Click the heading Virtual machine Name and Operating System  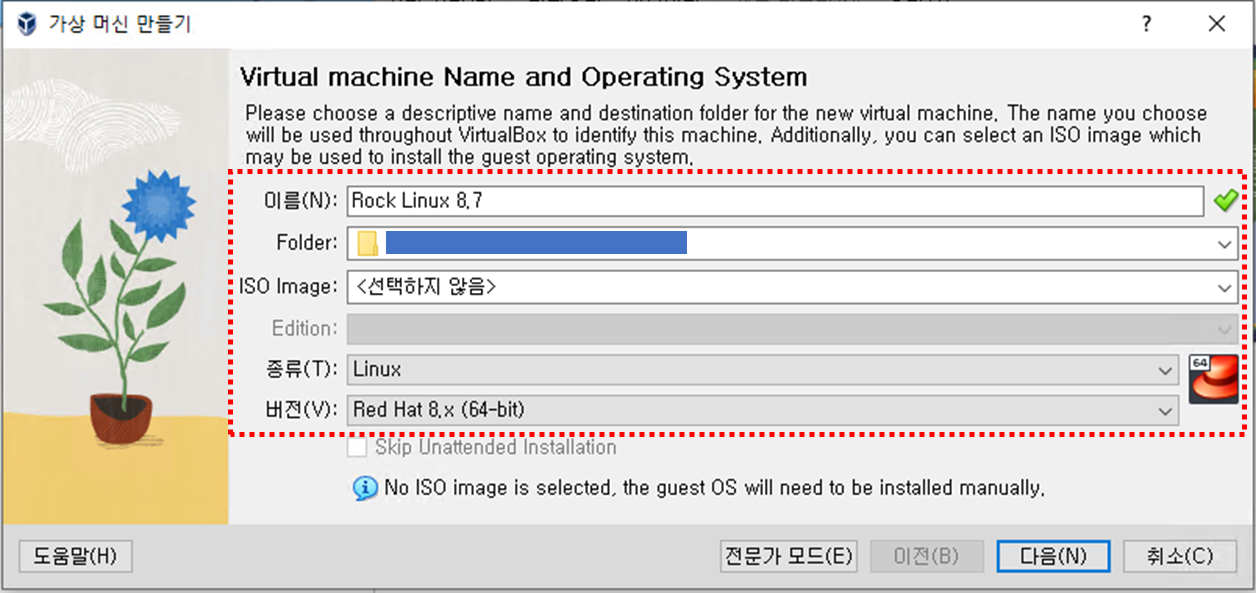(x=524, y=77)
